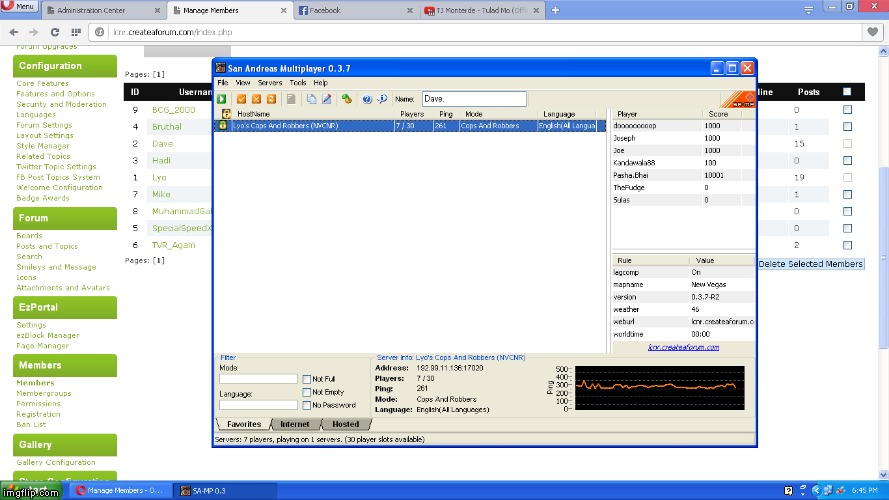This screenshot has width=889, height=500.
Task: Check the No Password filter option
Action: [307, 405]
